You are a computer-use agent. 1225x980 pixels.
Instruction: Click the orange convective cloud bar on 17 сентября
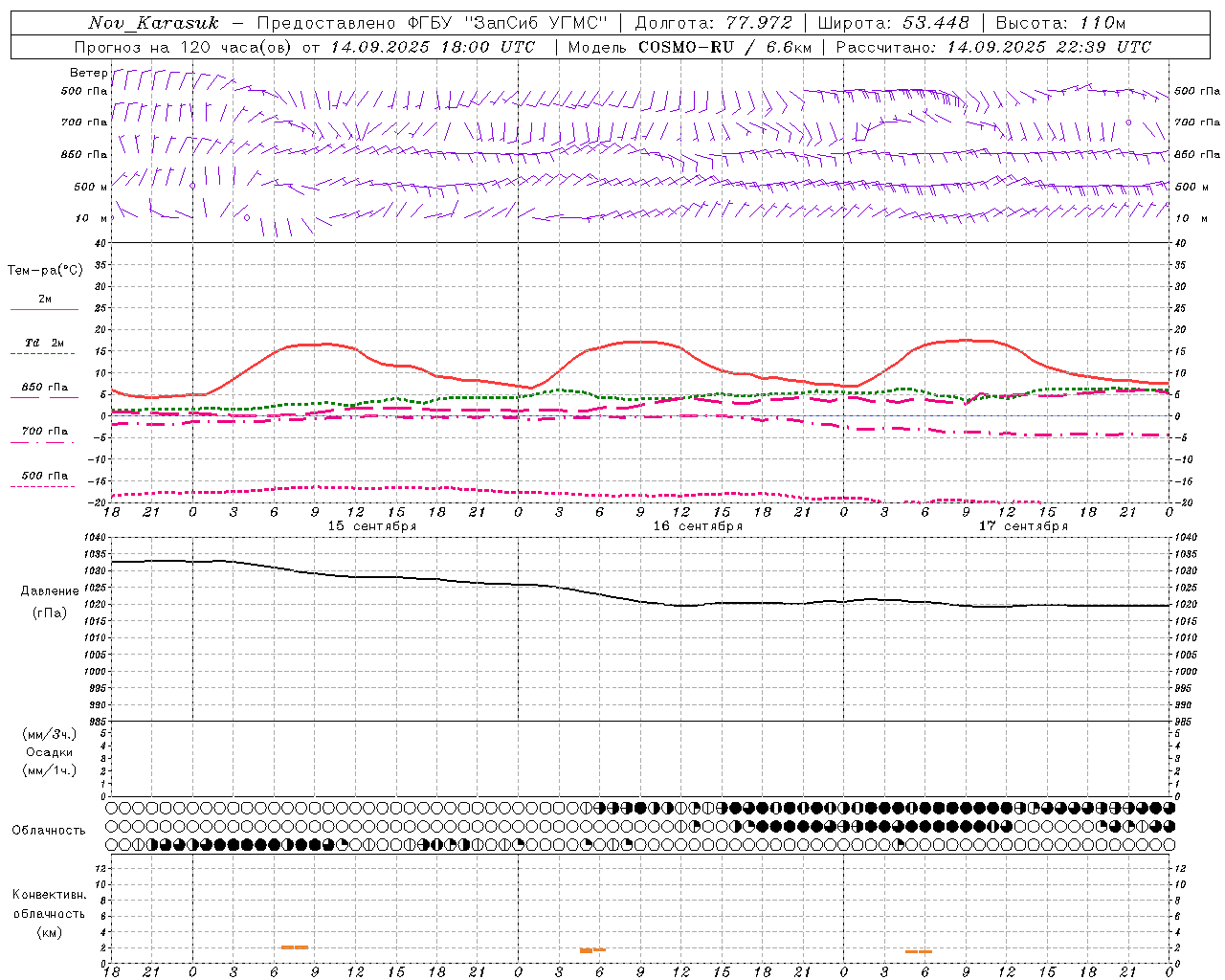pyautogui.click(x=919, y=951)
